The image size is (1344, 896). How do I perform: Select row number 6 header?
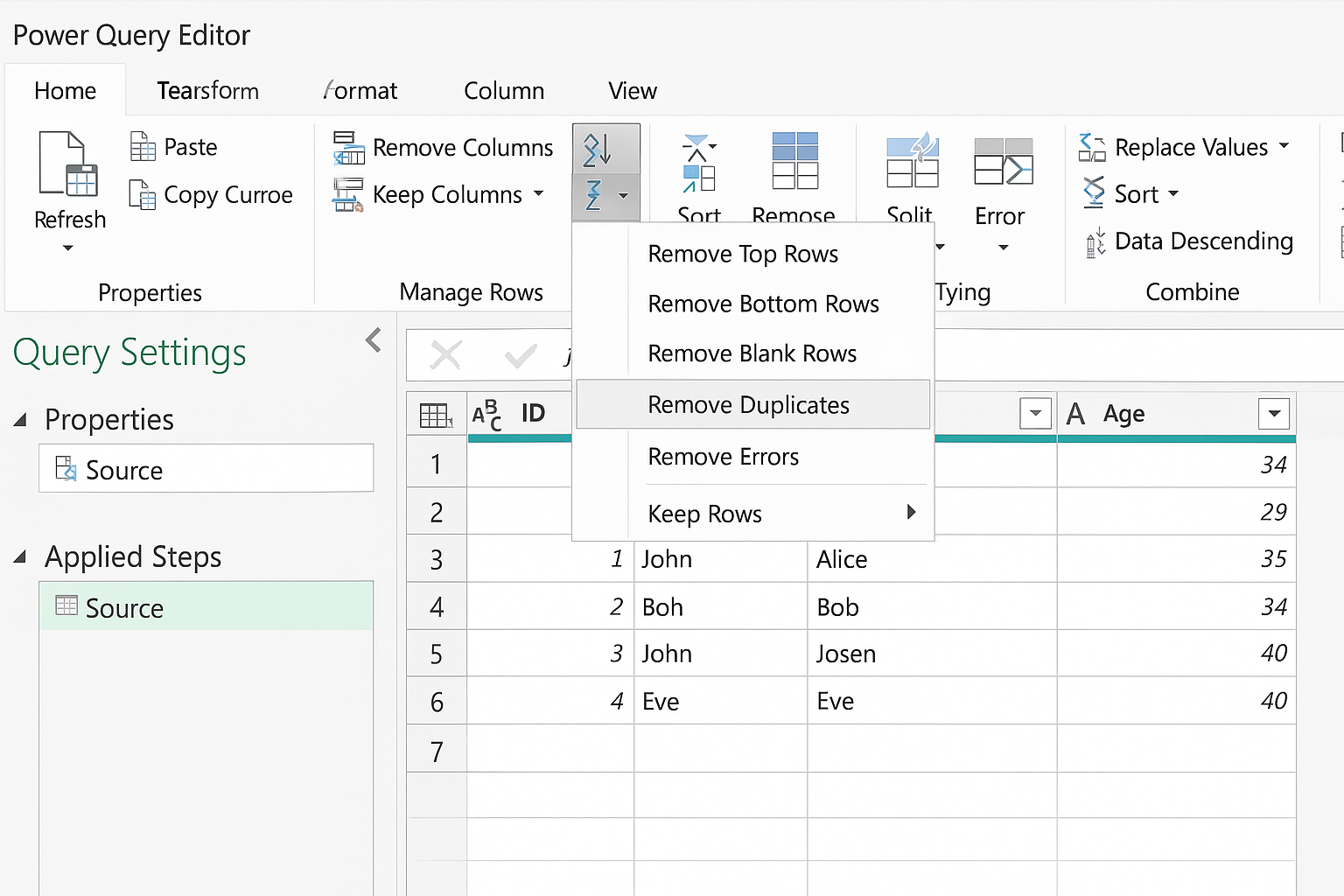pos(437,702)
